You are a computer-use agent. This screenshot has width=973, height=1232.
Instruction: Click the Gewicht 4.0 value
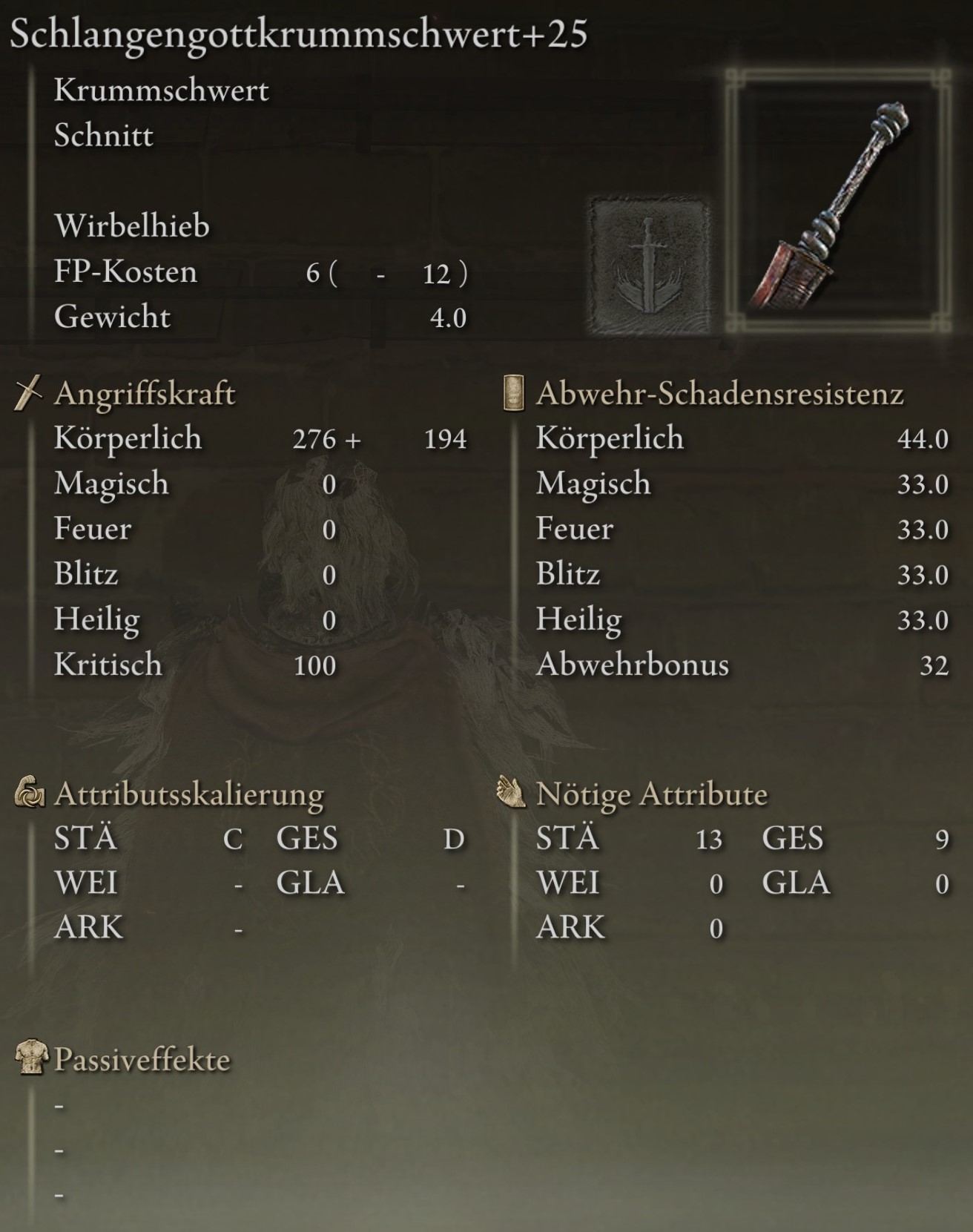pos(448,317)
